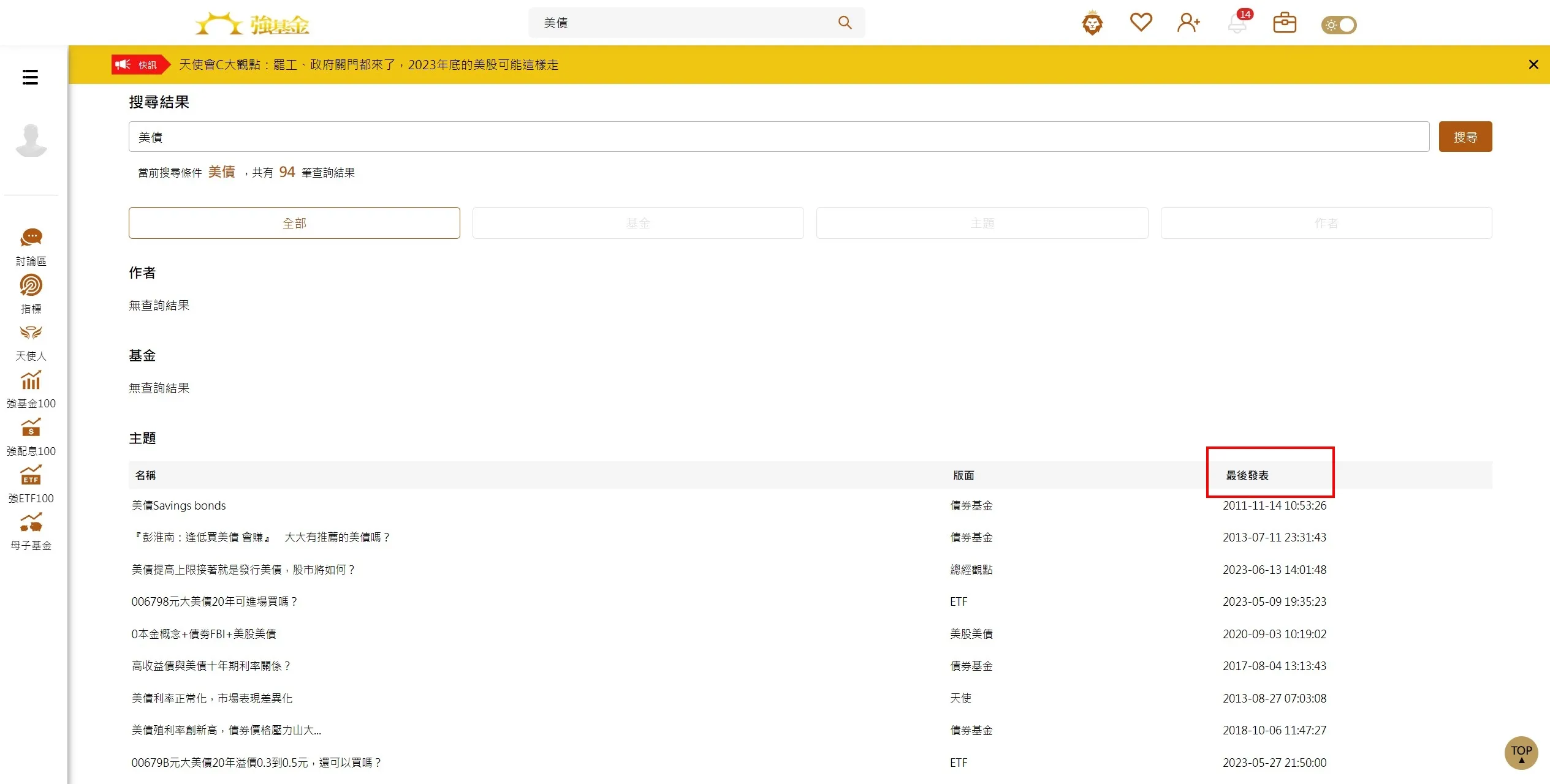
Task: Select the 基金 filter tab
Action: (x=638, y=223)
